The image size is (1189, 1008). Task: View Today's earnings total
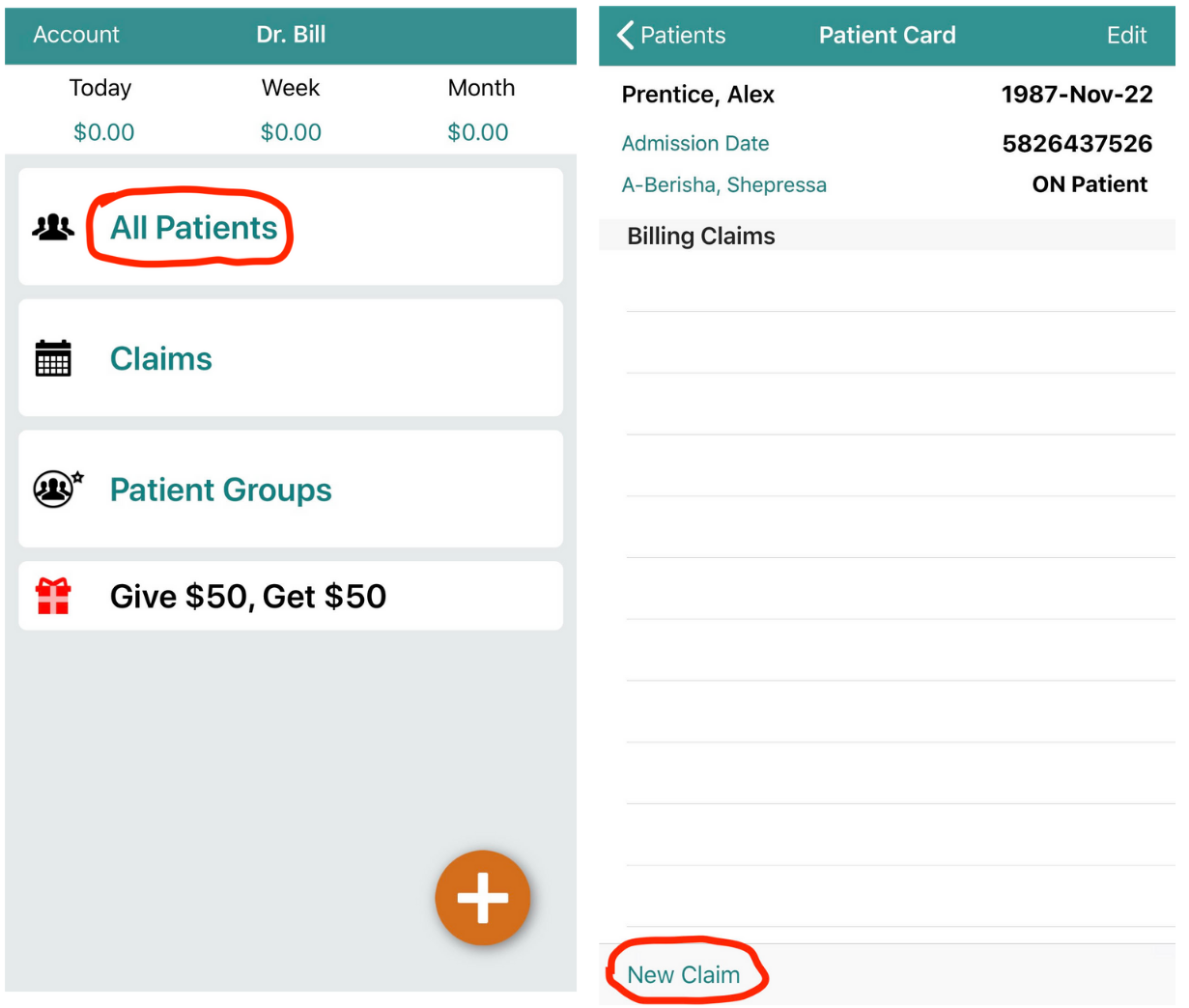[x=103, y=132]
